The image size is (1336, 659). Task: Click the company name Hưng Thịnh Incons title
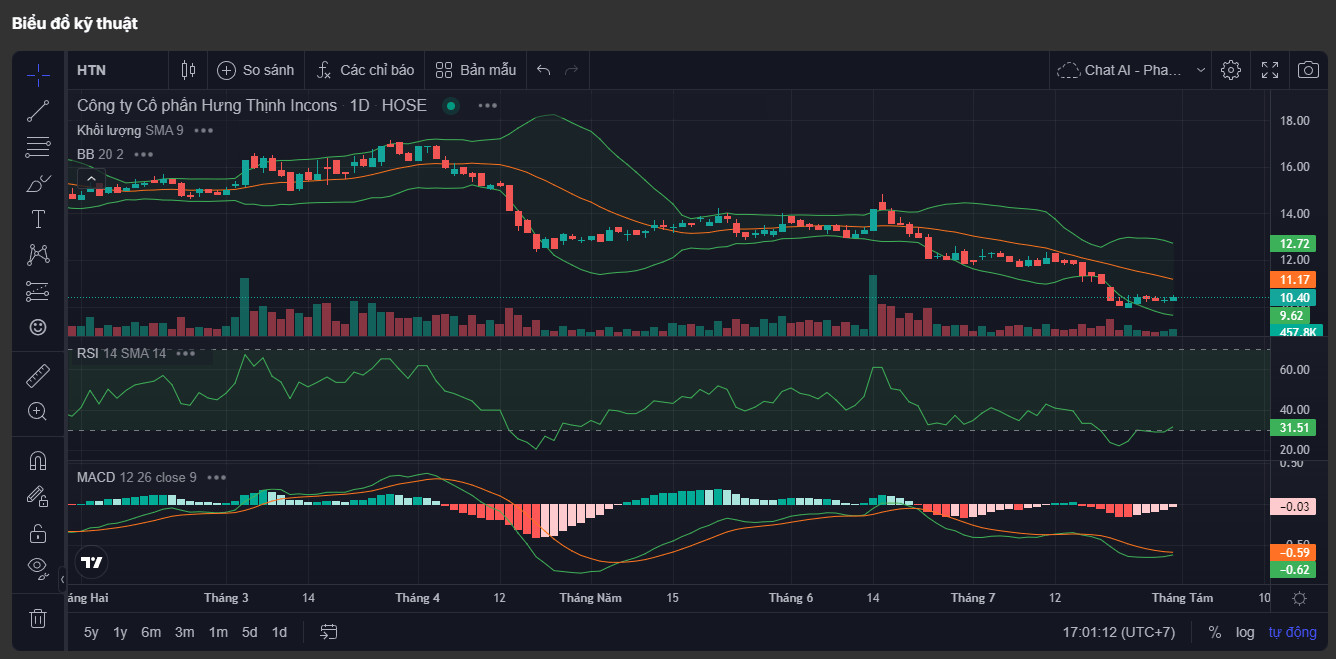(x=207, y=105)
